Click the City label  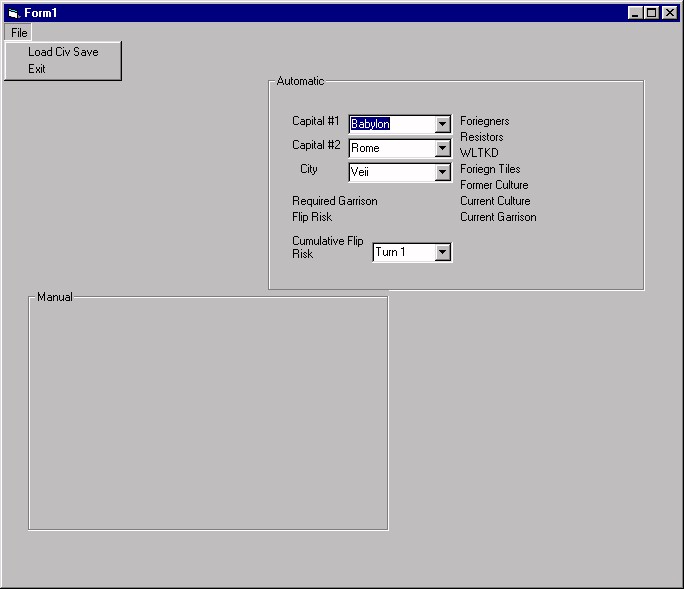(x=308, y=169)
